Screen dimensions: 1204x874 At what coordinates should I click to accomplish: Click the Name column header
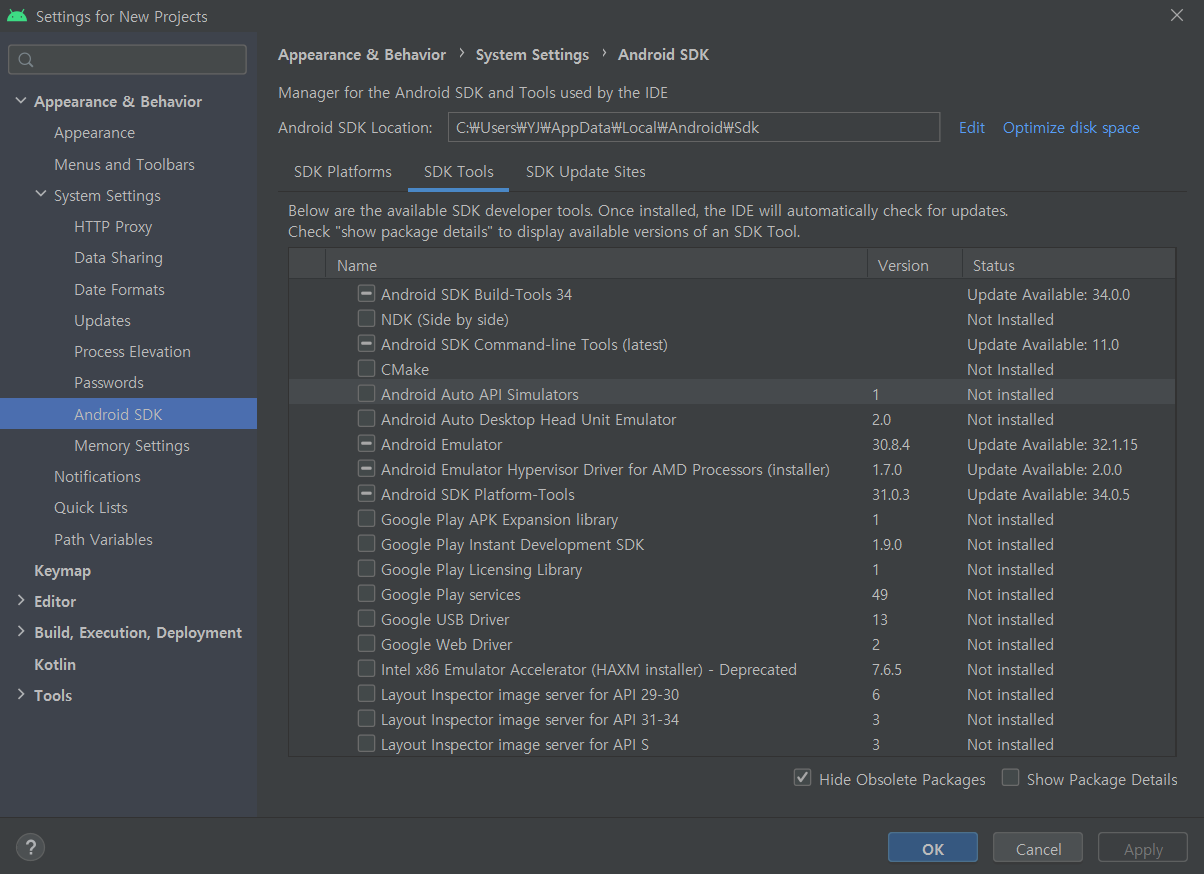coord(596,265)
